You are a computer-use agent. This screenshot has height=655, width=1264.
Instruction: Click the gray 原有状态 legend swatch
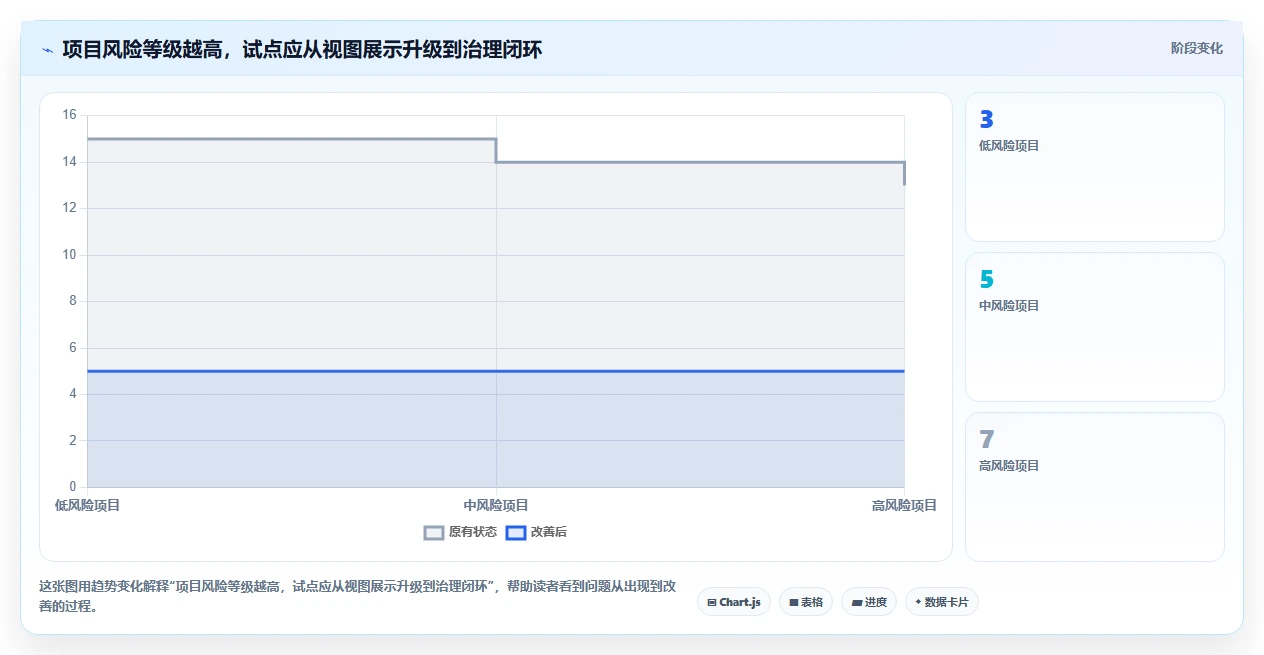[x=434, y=532]
